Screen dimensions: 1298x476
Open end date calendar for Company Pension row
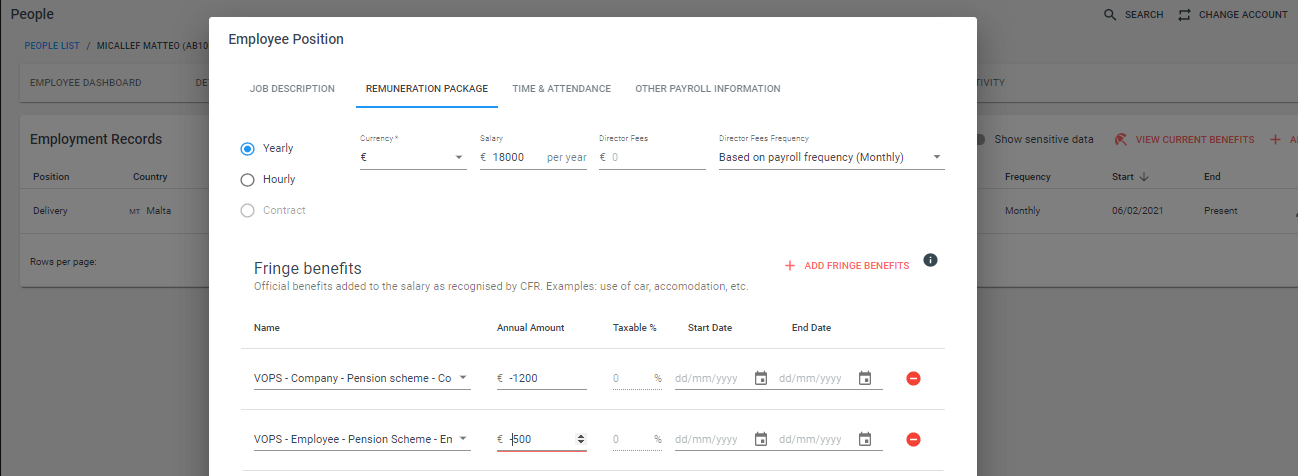point(865,378)
